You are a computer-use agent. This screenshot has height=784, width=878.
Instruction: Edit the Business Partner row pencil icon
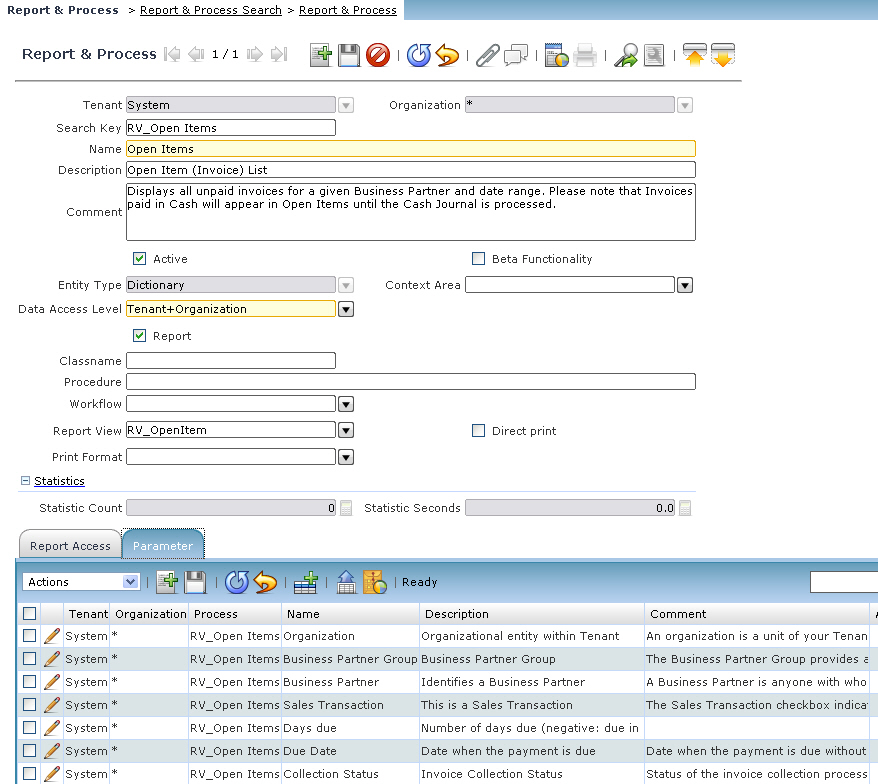click(x=52, y=682)
